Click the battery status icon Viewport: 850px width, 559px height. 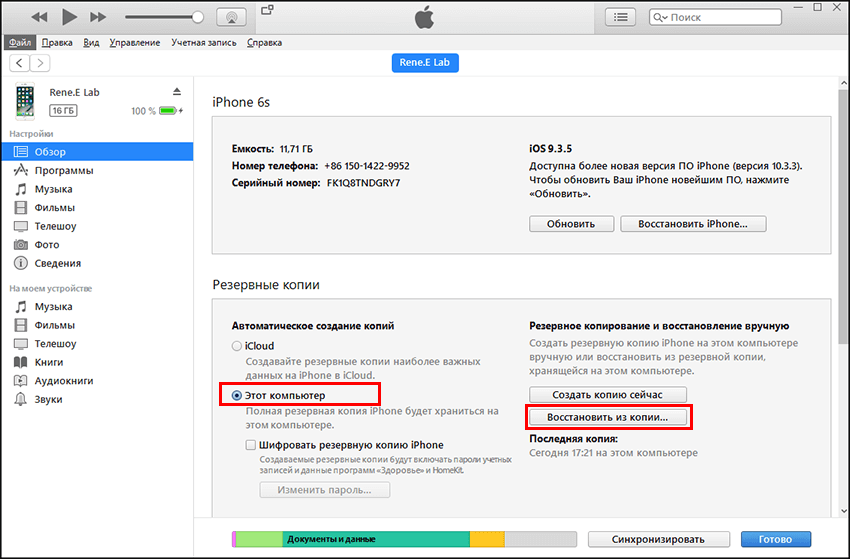click(170, 111)
